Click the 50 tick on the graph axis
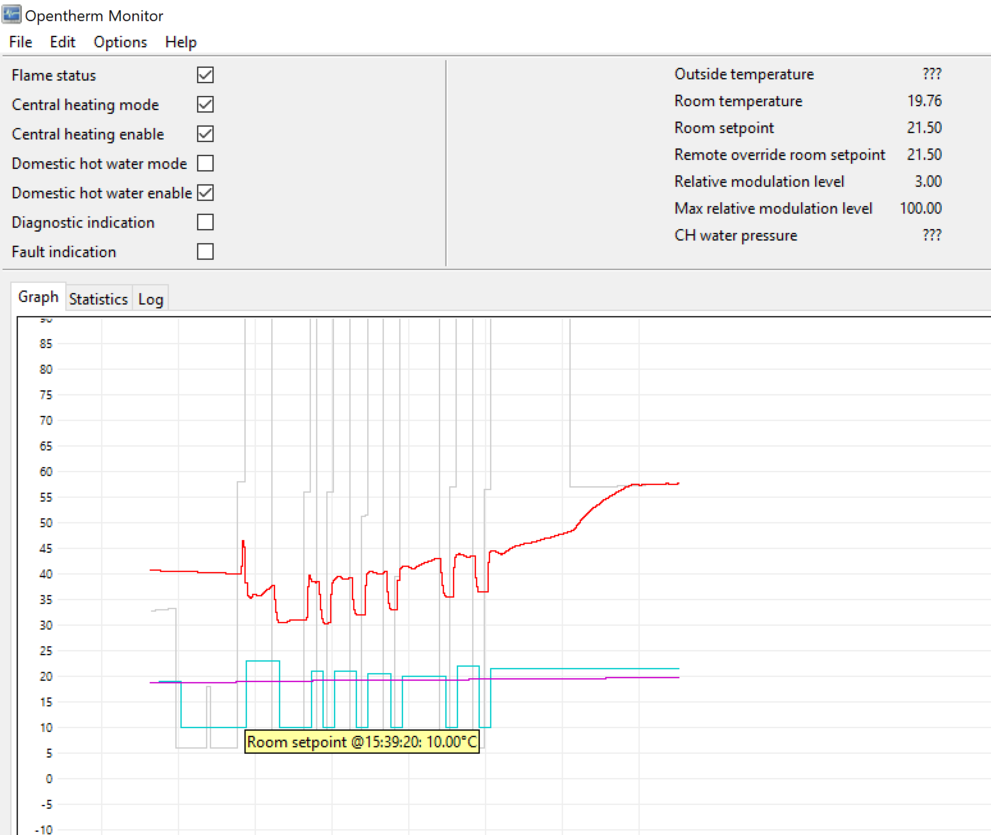This screenshot has width=991, height=835. [46, 523]
